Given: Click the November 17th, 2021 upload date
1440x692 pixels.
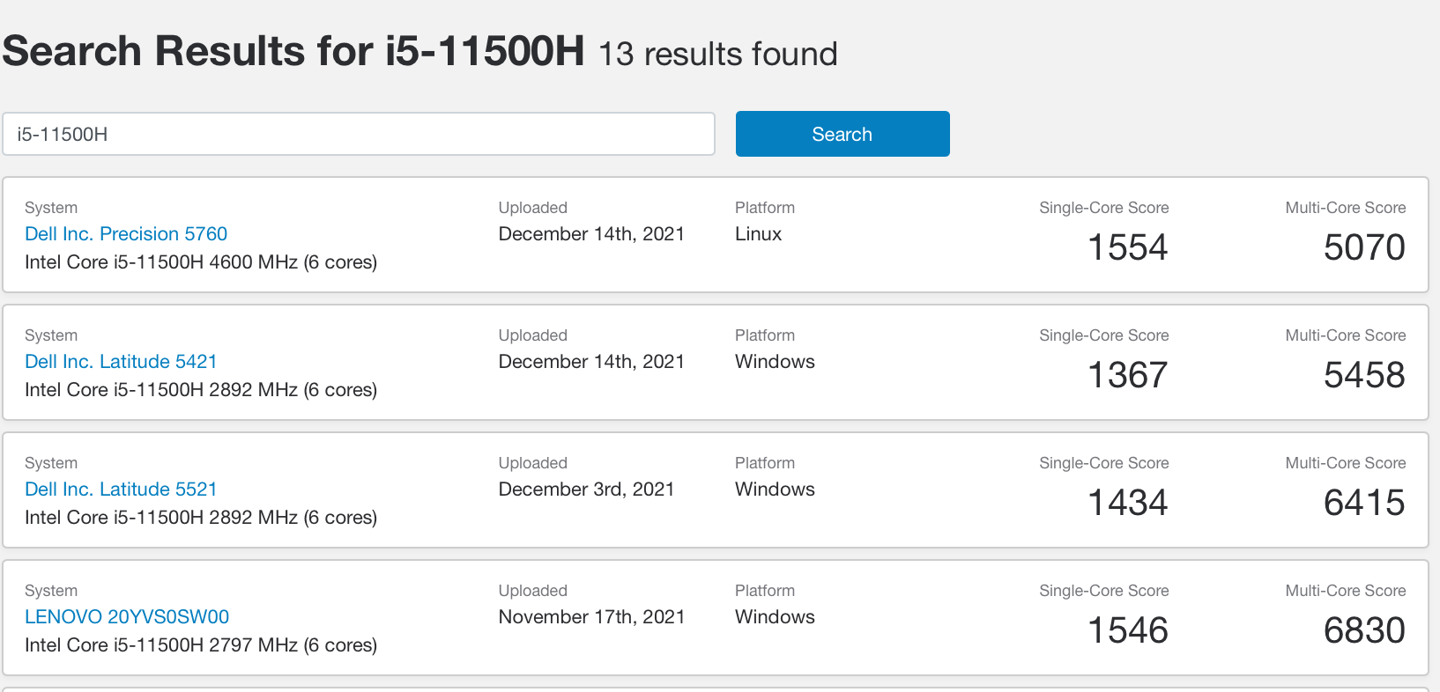Looking at the screenshot, I should pyautogui.click(x=591, y=617).
